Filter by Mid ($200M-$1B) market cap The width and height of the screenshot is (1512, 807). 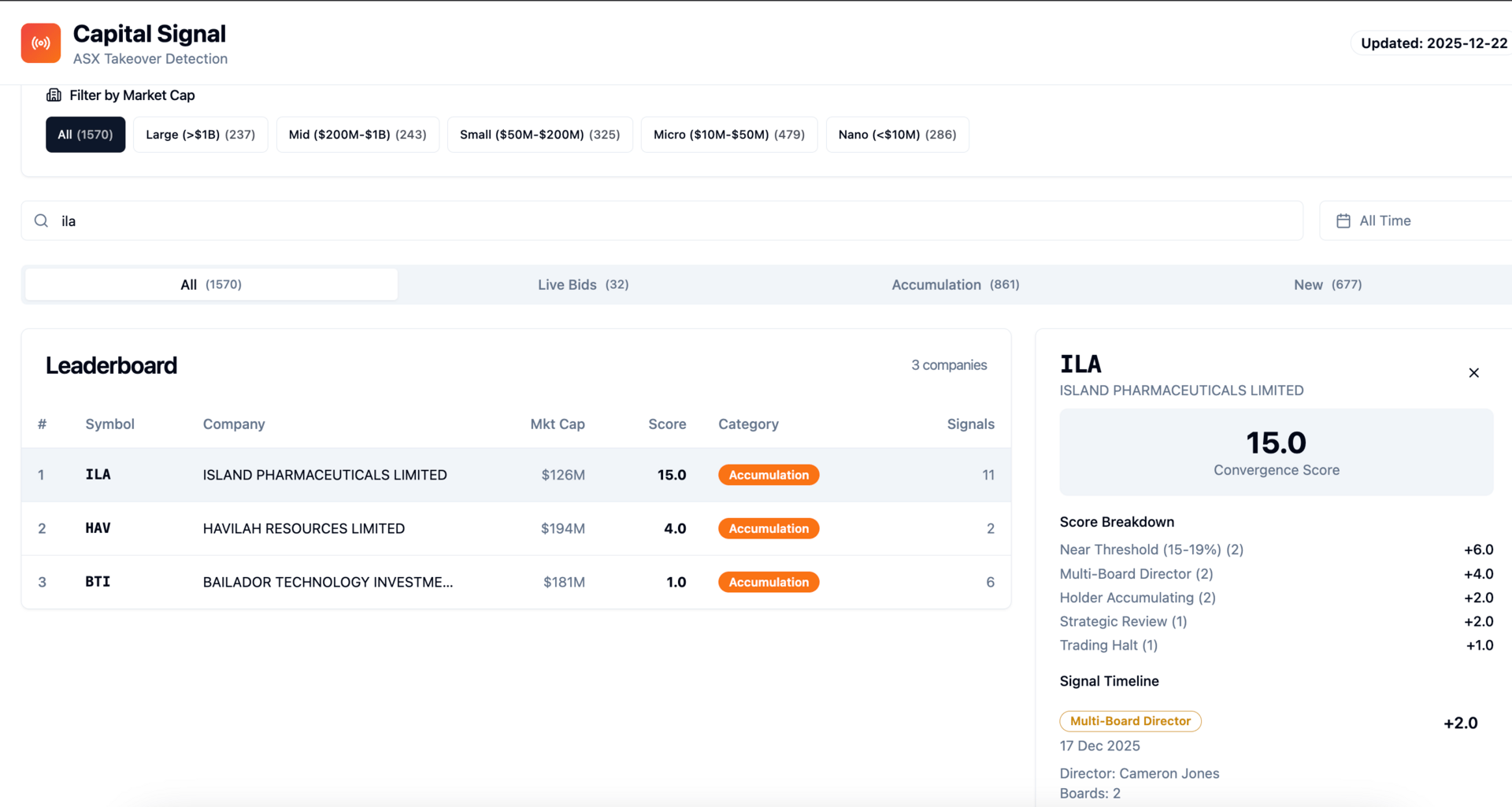(358, 135)
